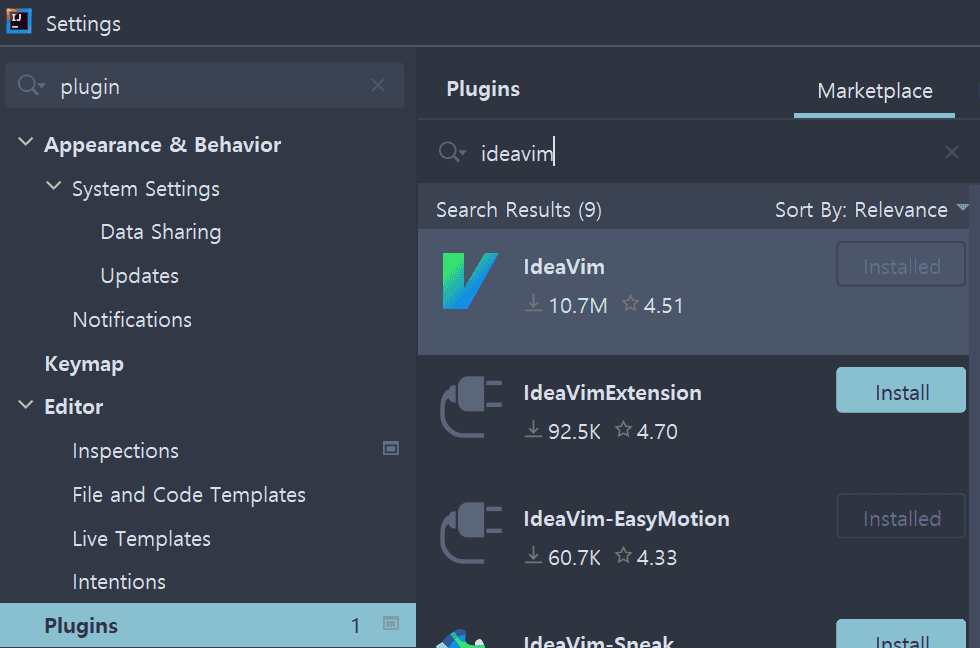Click the settings search magnifier icon
980x648 pixels.
[31, 85]
